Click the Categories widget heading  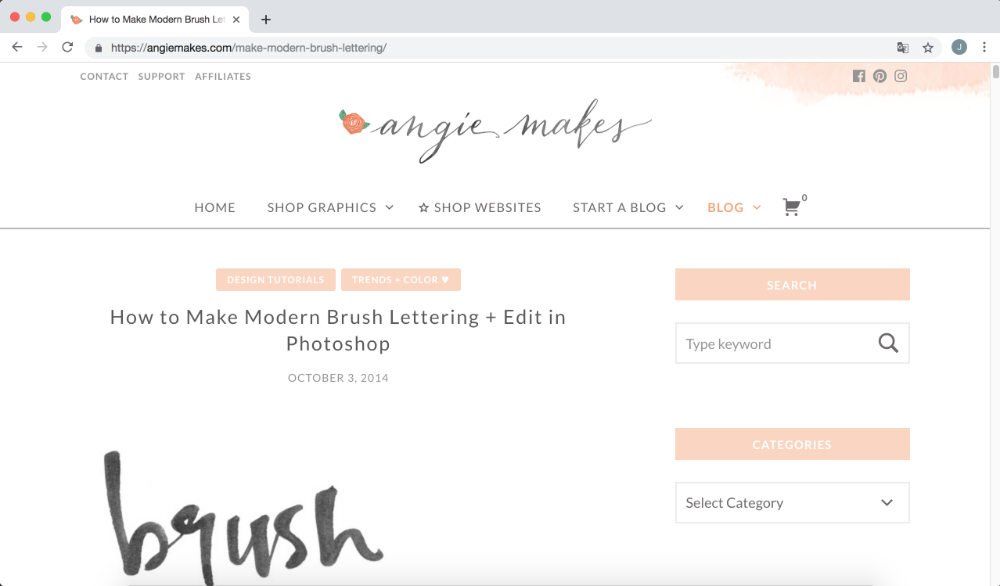pyautogui.click(x=792, y=444)
